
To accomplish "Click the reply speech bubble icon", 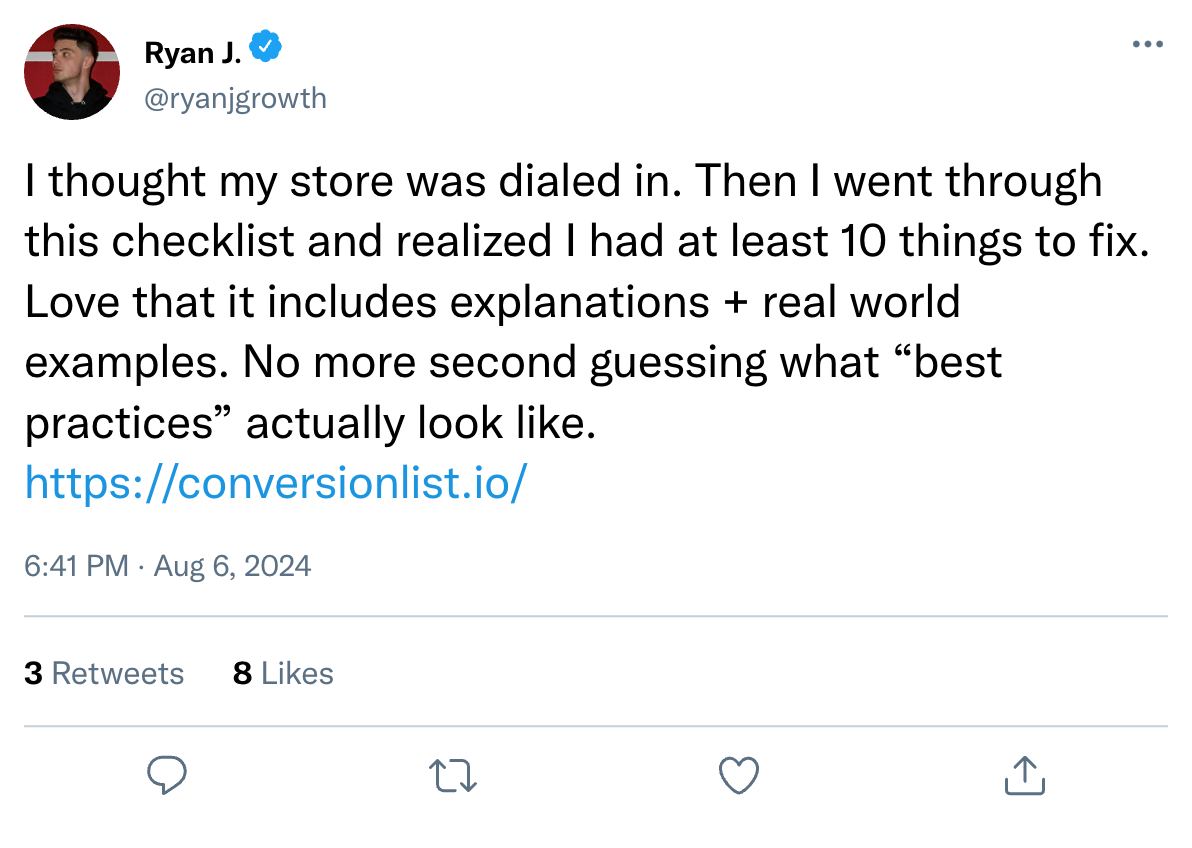I will (x=168, y=776).
